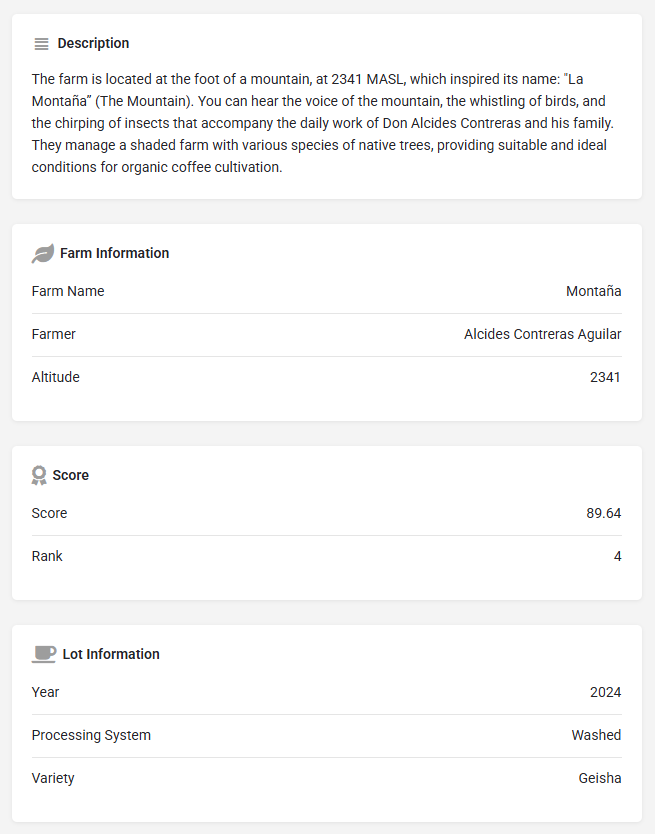Click the Lot Information coffee cup icon
This screenshot has width=655, height=834.
pyautogui.click(x=44, y=654)
